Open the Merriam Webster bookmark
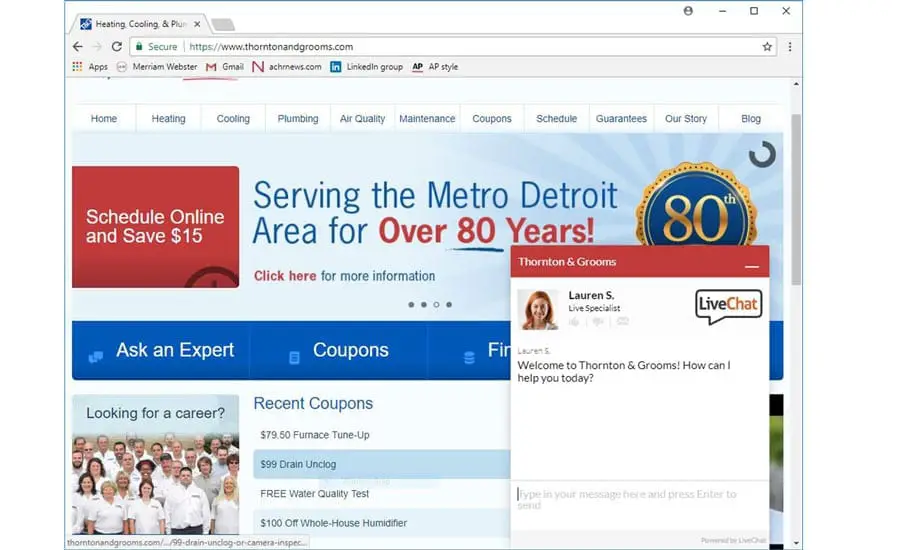The width and height of the screenshot is (900, 550). click(157, 67)
